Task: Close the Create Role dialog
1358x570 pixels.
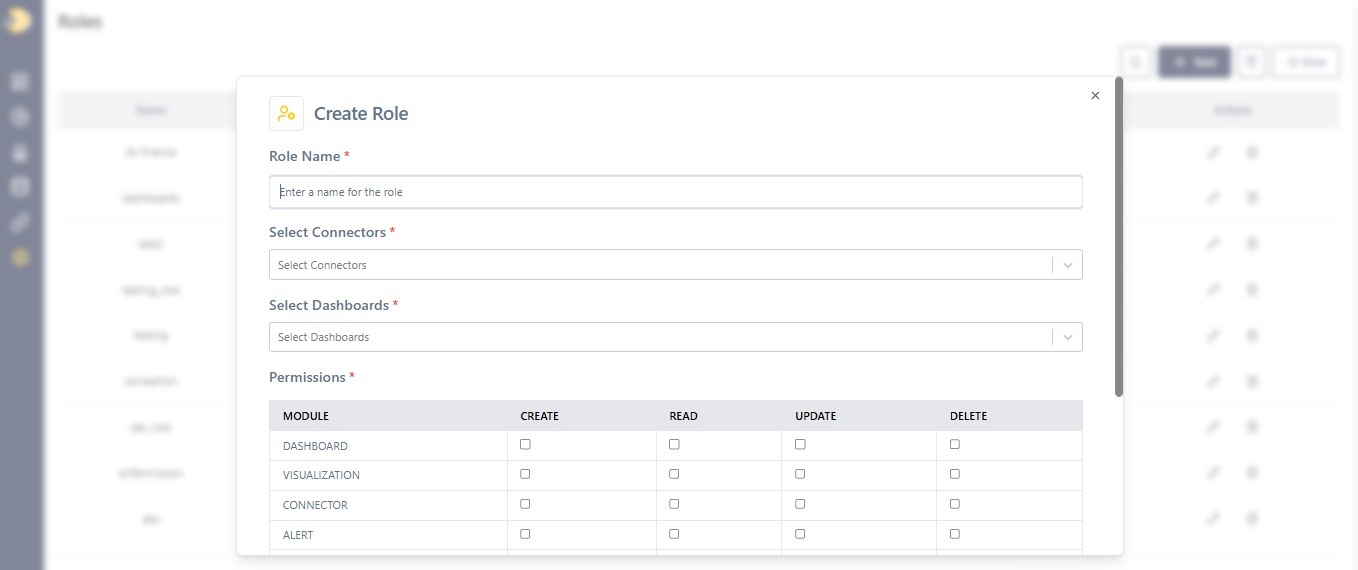Action: click(1095, 96)
